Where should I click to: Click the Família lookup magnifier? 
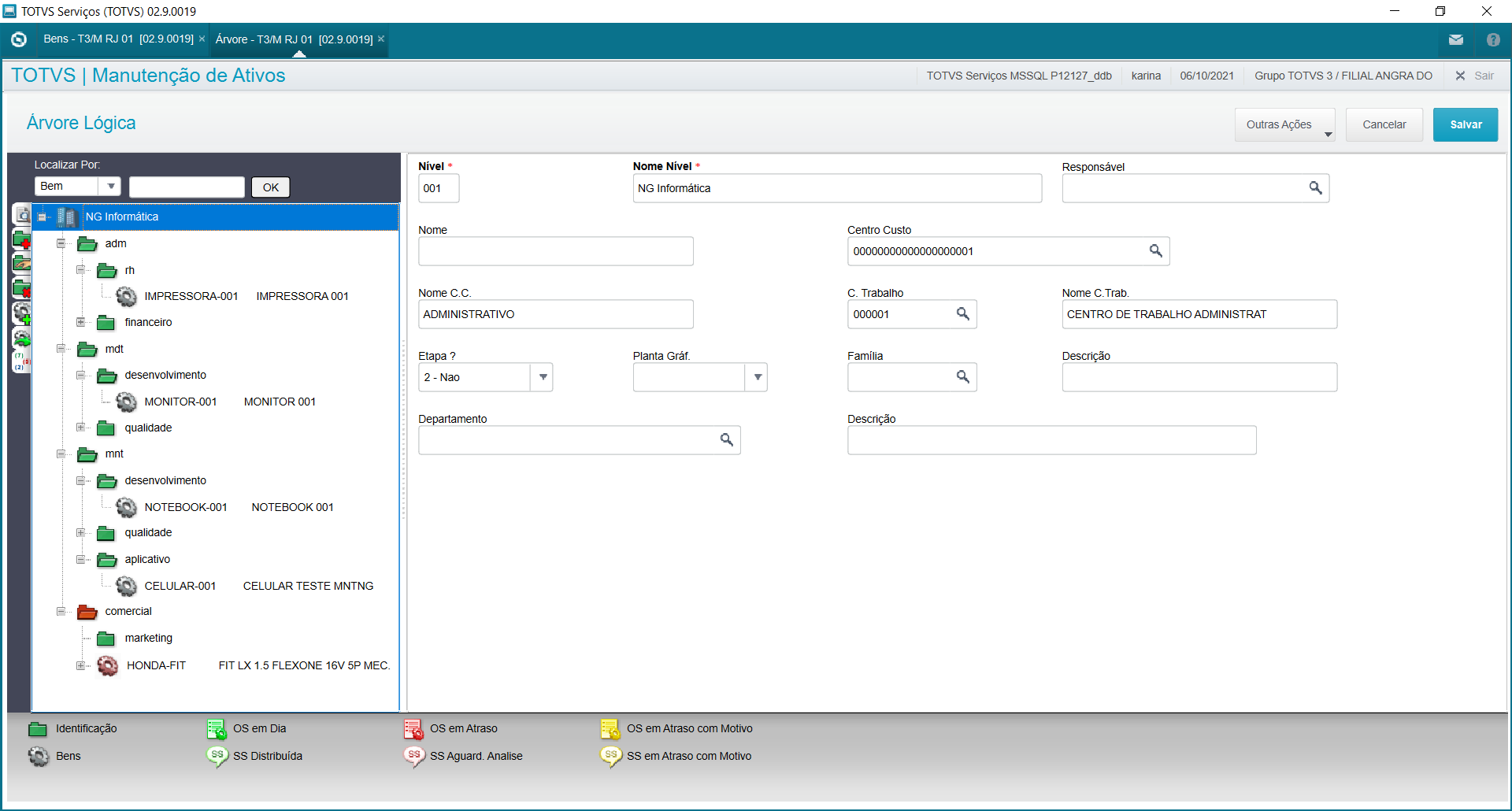(x=962, y=376)
